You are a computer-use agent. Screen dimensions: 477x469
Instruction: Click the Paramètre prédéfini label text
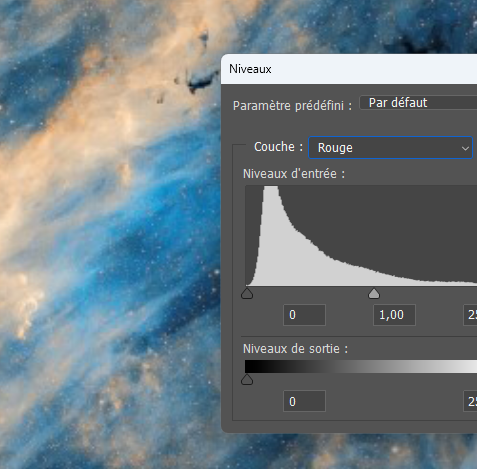click(x=292, y=106)
